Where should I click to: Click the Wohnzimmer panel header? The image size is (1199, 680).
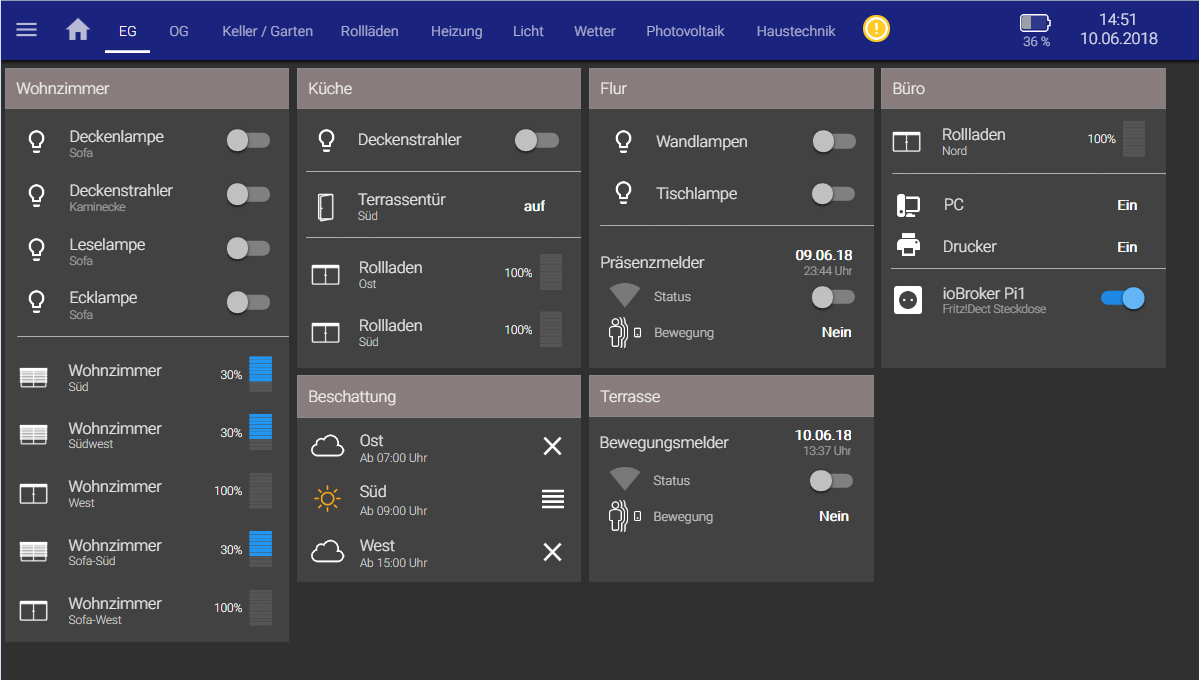pos(147,89)
